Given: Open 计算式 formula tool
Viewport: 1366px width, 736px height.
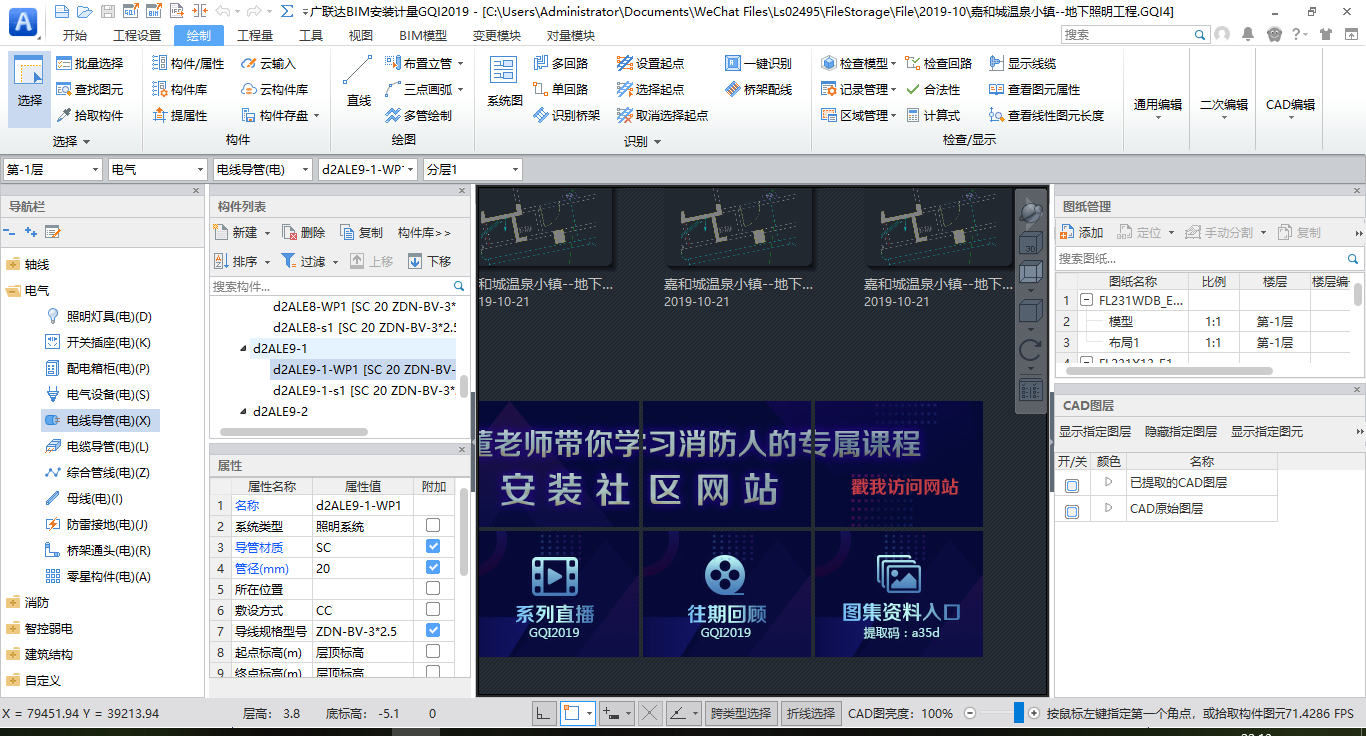Looking at the screenshot, I should 932,115.
